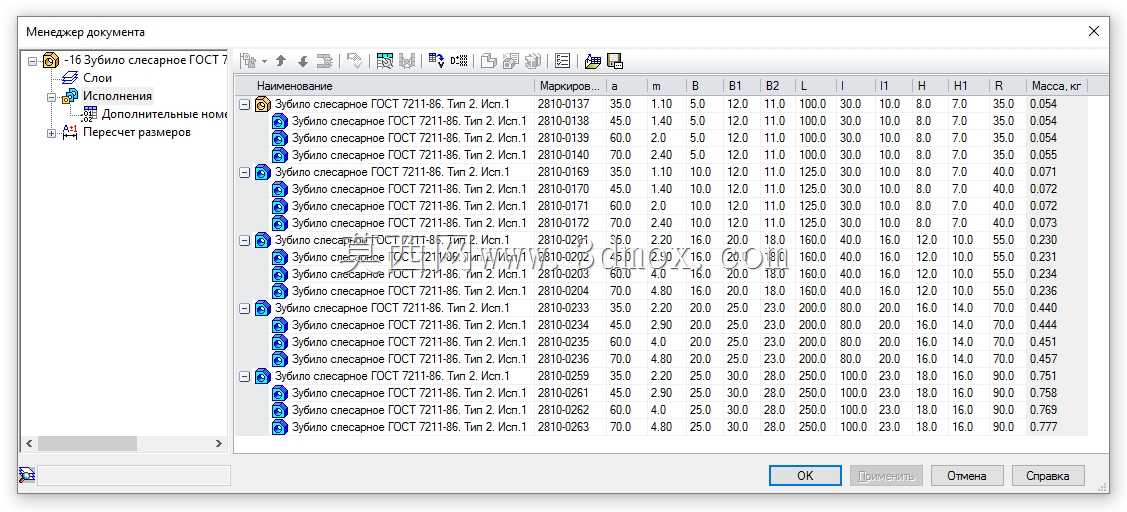Collapse the Исполнения tree node
The height and width of the screenshot is (512, 1127).
pos(52,96)
